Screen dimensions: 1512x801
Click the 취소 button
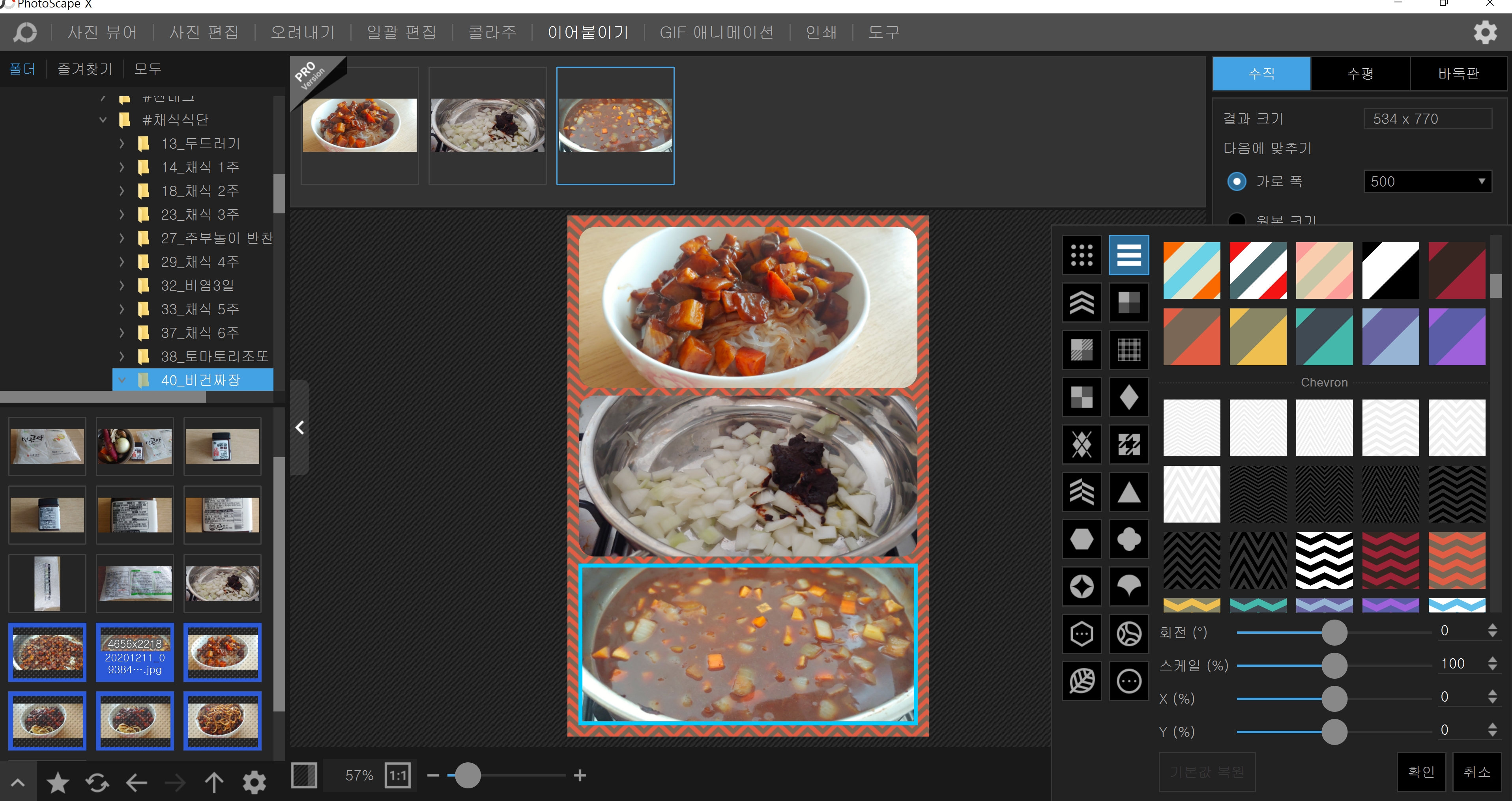coord(1476,772)
